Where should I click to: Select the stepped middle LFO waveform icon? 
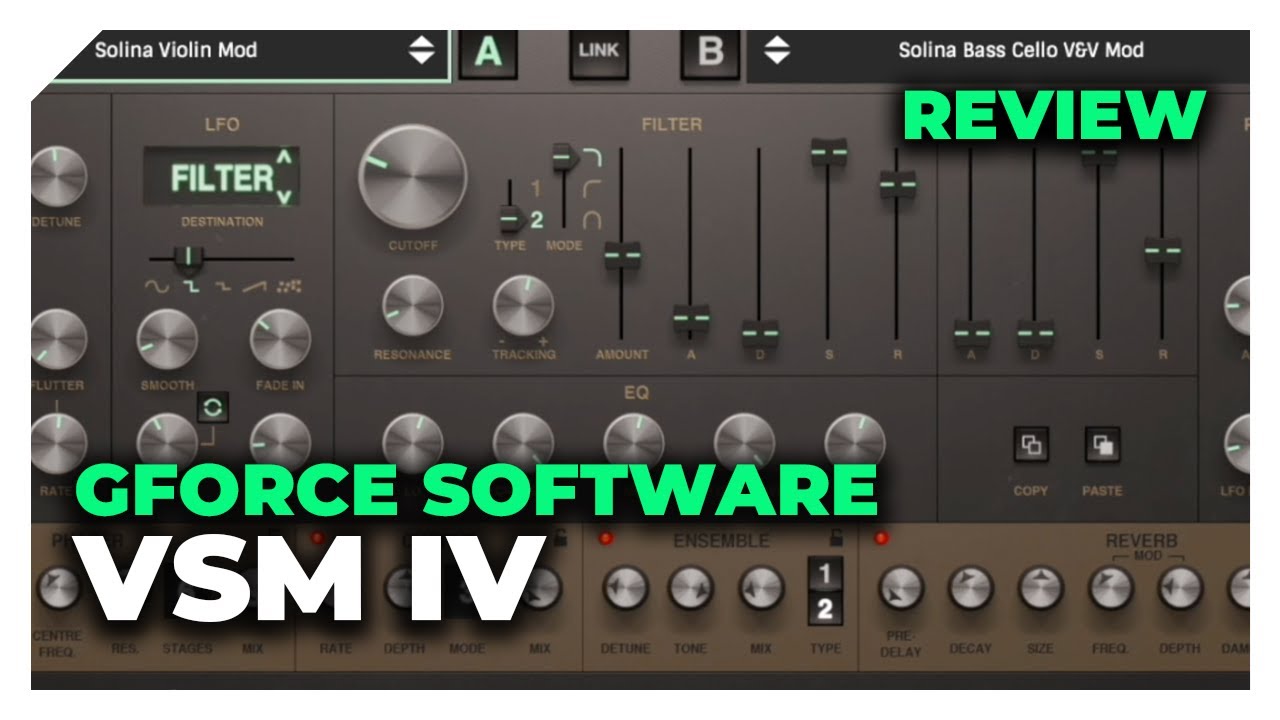coord(222,286)
